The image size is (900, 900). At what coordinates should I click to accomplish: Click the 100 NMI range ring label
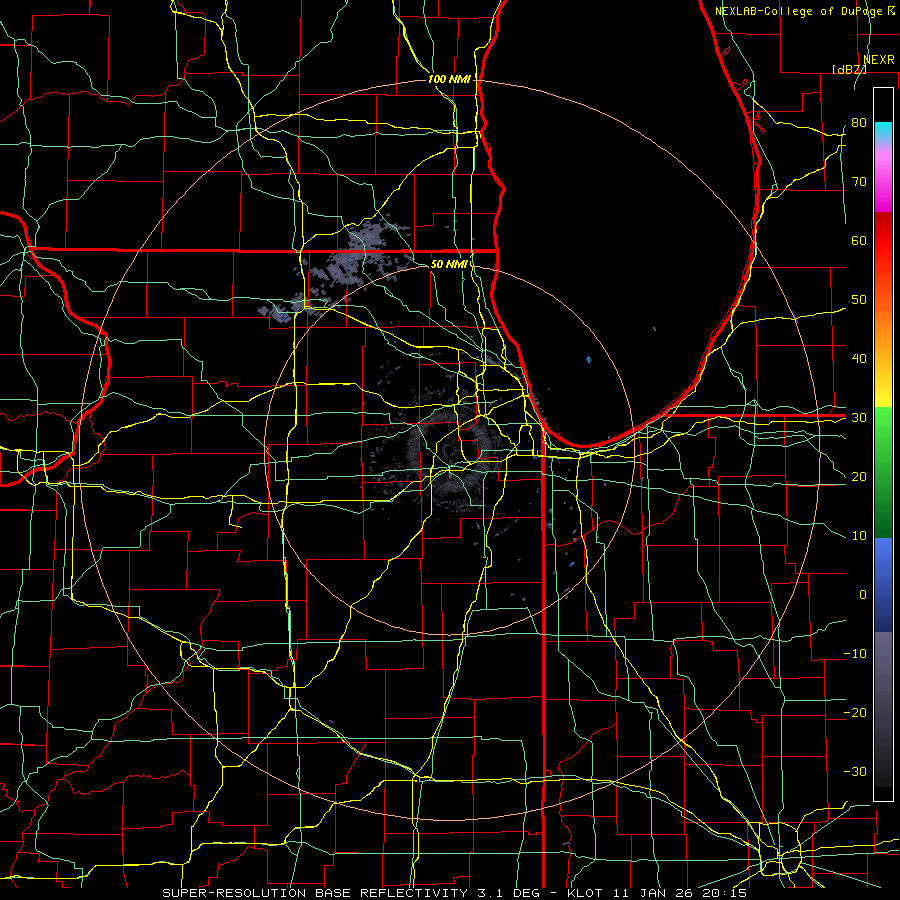[449, 79]
